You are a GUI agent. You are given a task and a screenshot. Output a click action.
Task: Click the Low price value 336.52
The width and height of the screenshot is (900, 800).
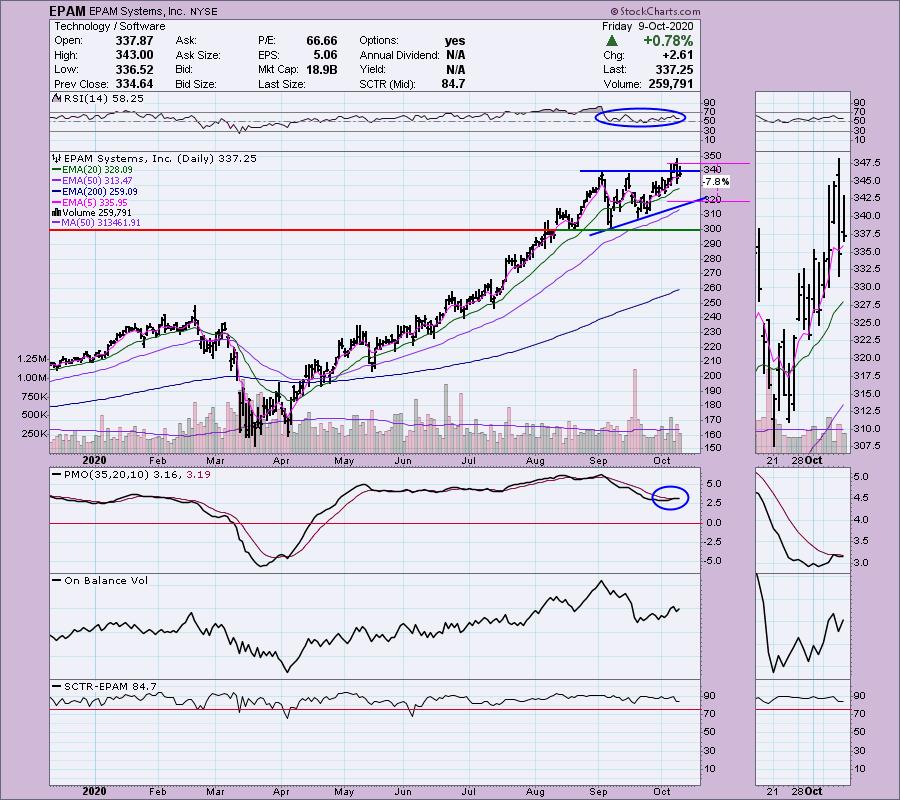point(134,69)
